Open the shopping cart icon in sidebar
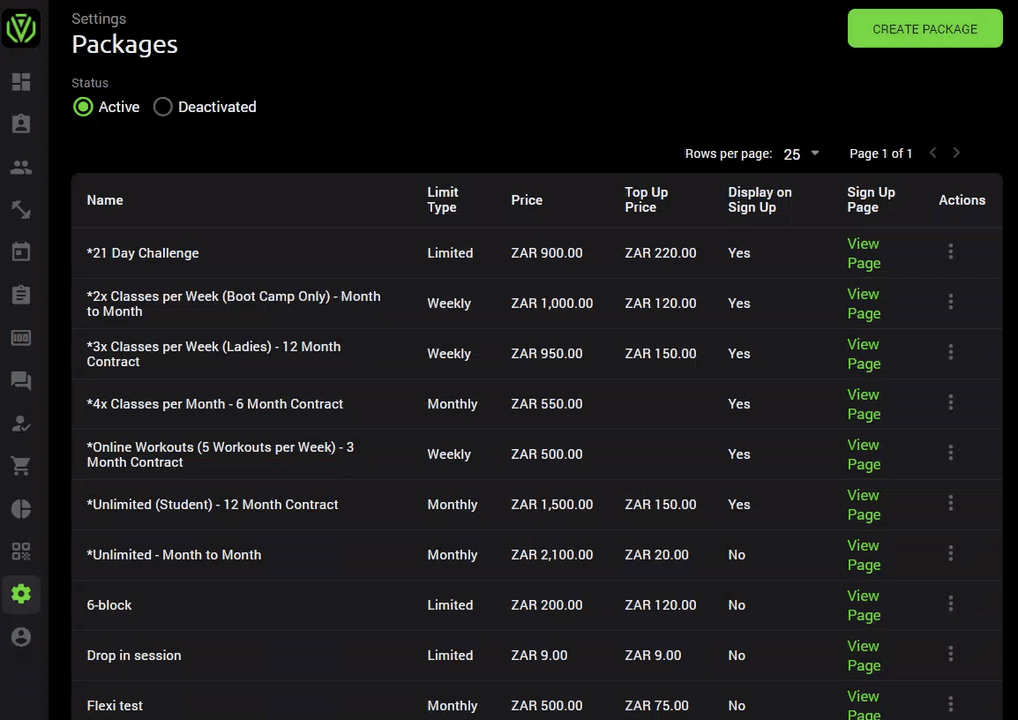This screenshot has height=720, width=1018. point(21,466)
